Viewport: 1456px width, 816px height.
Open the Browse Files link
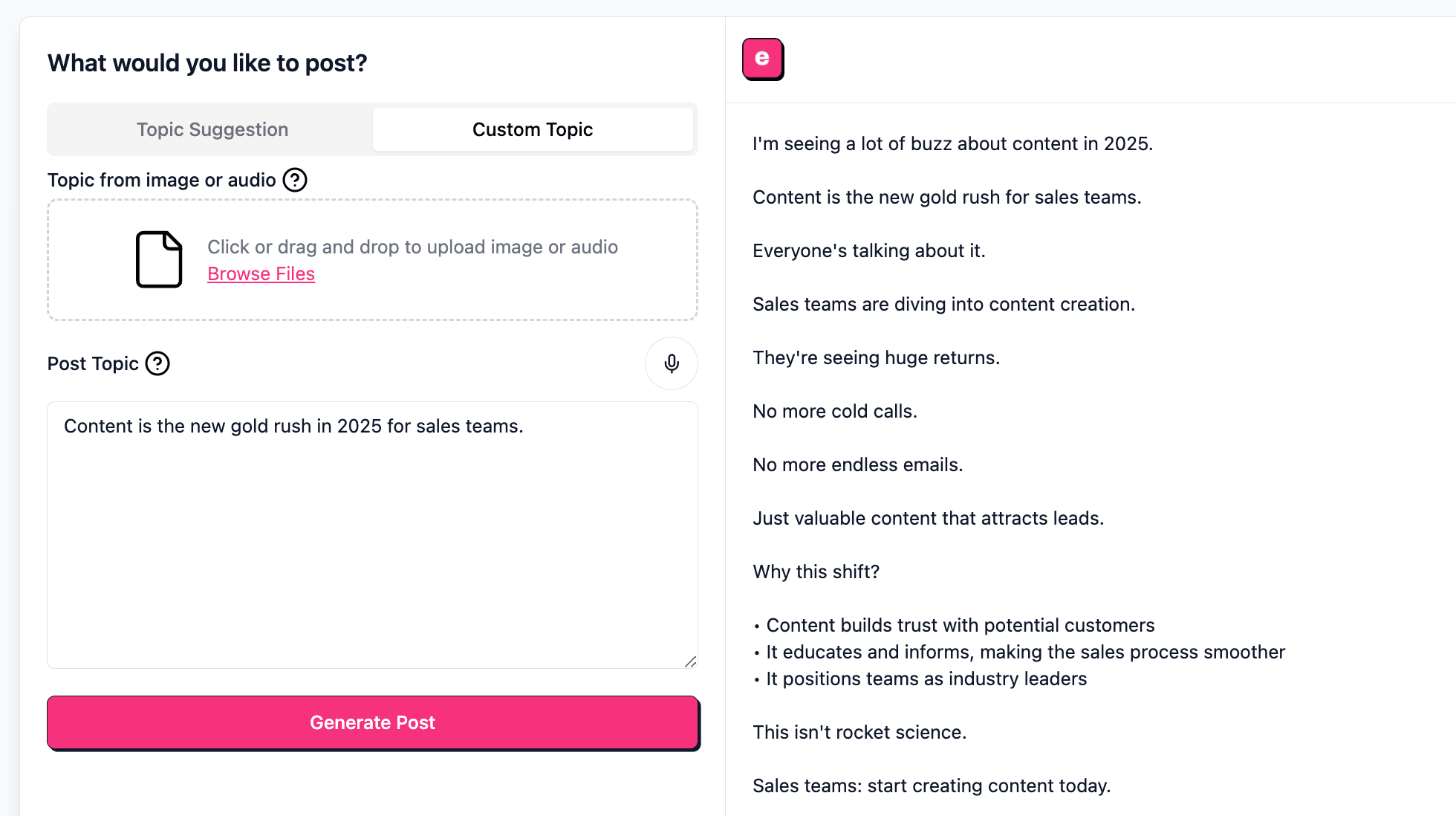[x=261, y=273]
